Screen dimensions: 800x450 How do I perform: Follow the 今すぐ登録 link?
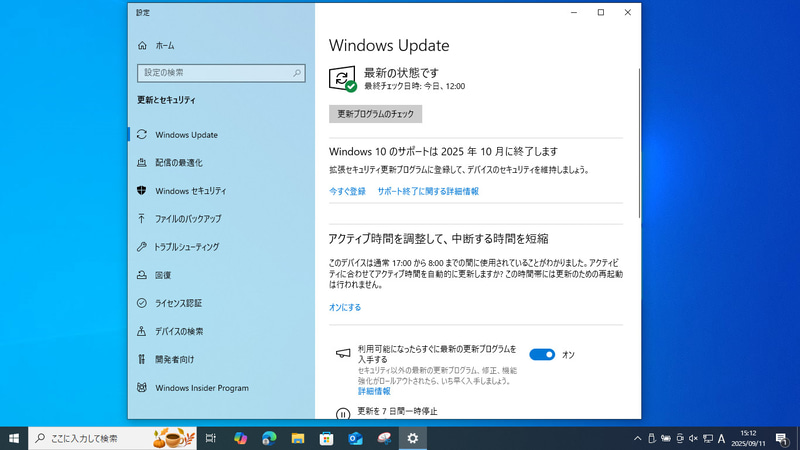coord(347,191)
